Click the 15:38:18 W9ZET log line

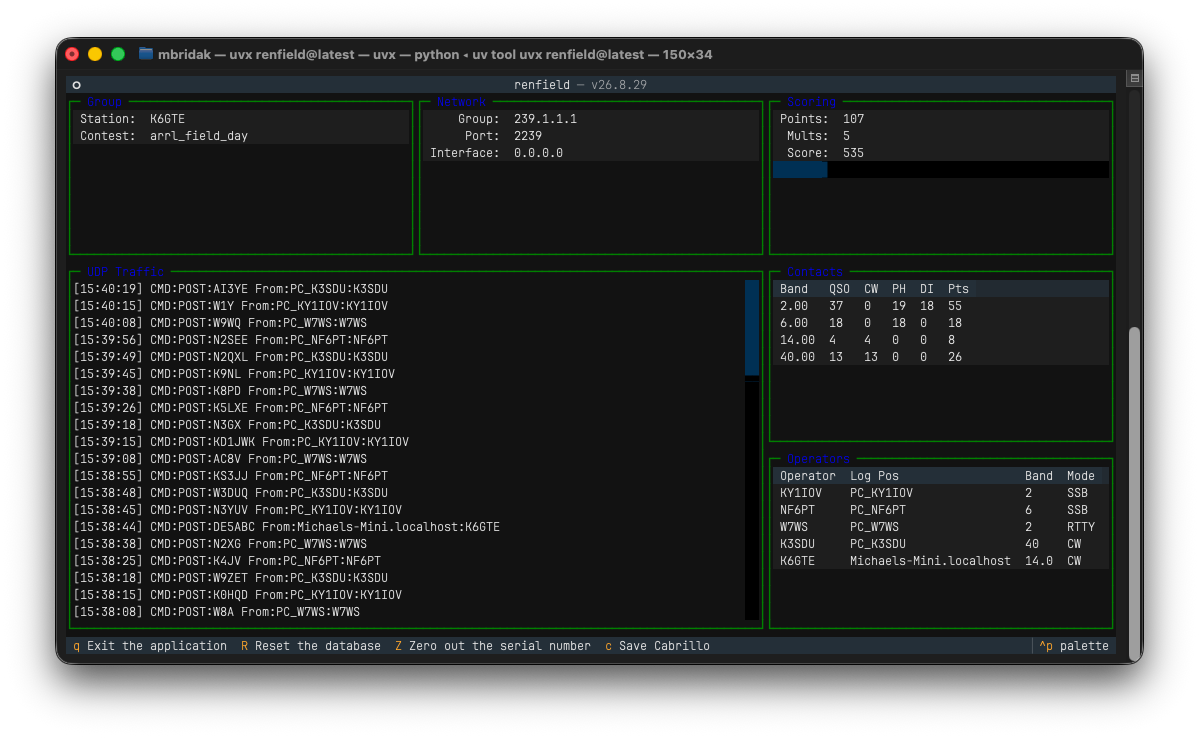pos(231,577)
